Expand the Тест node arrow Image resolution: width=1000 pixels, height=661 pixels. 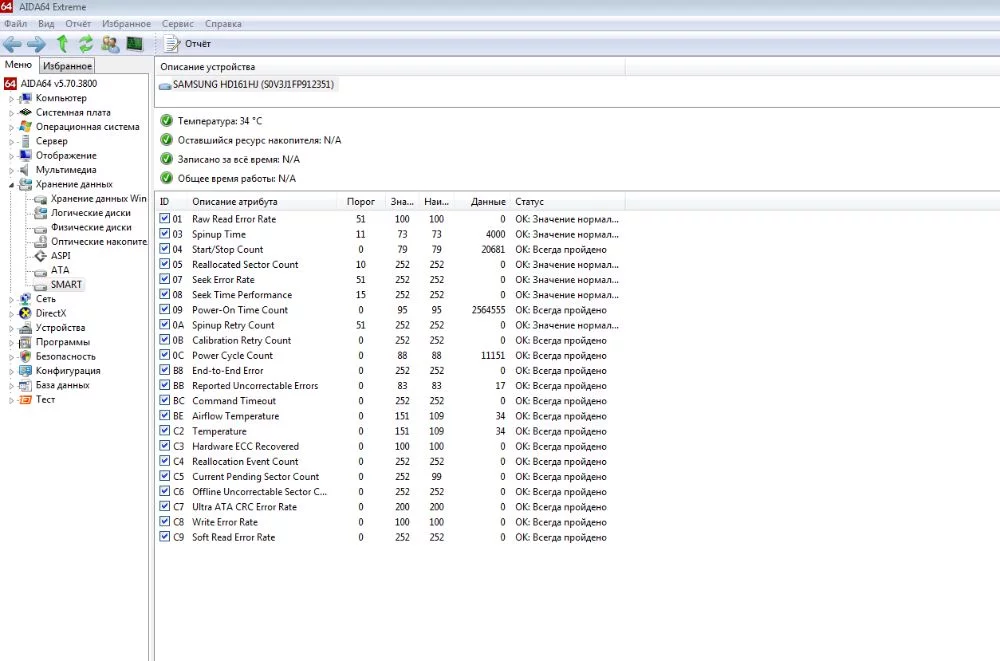coord(11,400)
